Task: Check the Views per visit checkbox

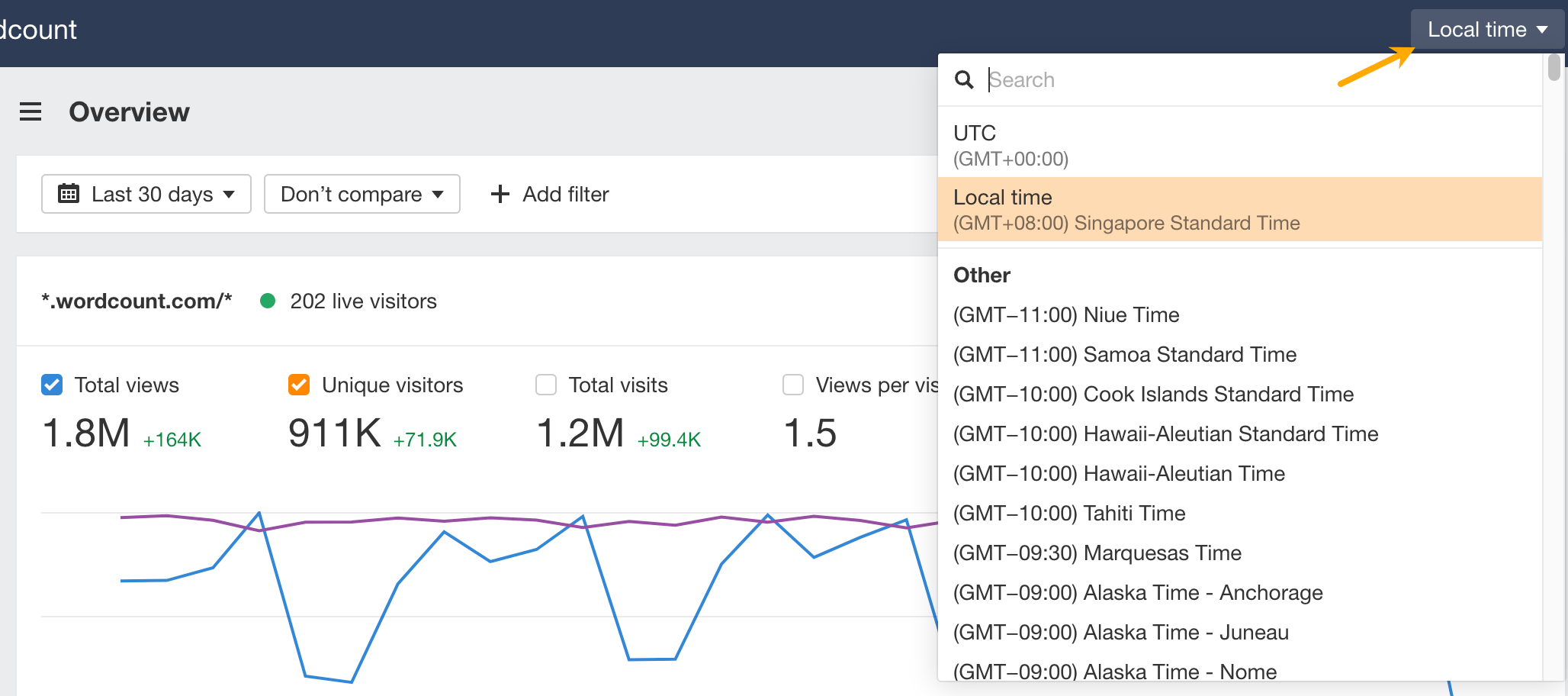Action: pyautogui.click(x=793, y=385)
